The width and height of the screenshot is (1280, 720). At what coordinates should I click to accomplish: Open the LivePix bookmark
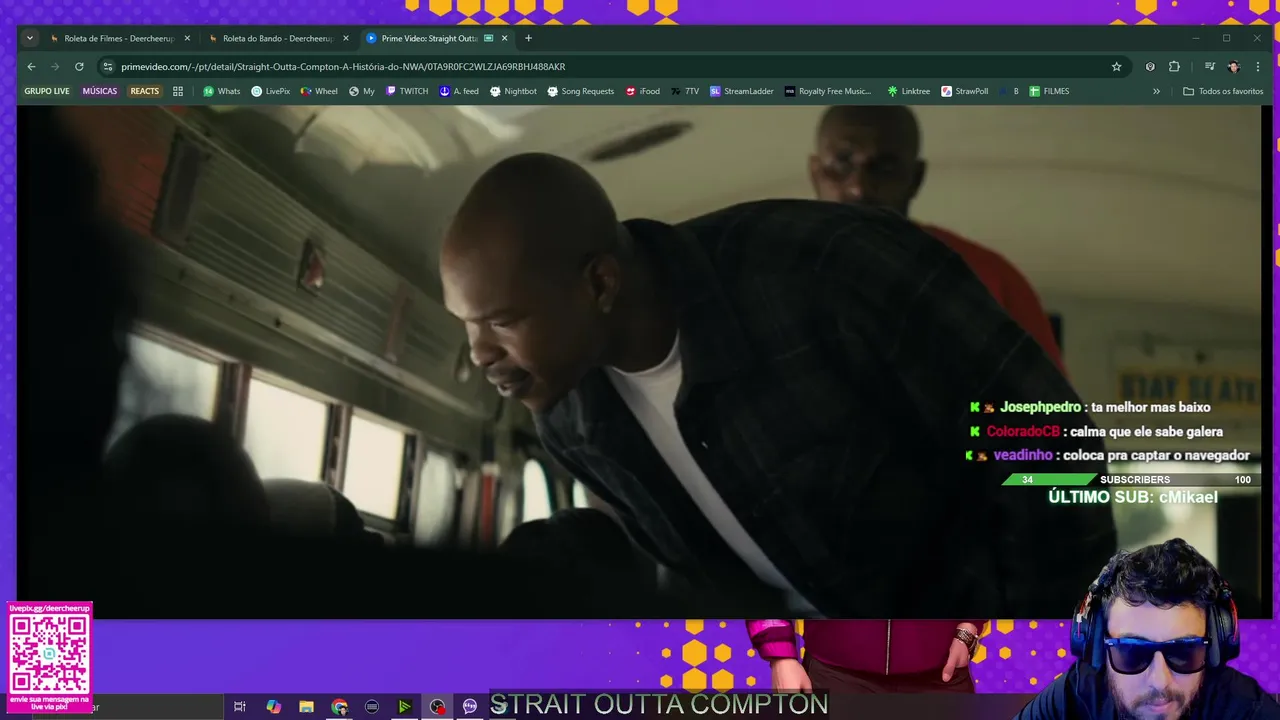click(x=270, y=91)
